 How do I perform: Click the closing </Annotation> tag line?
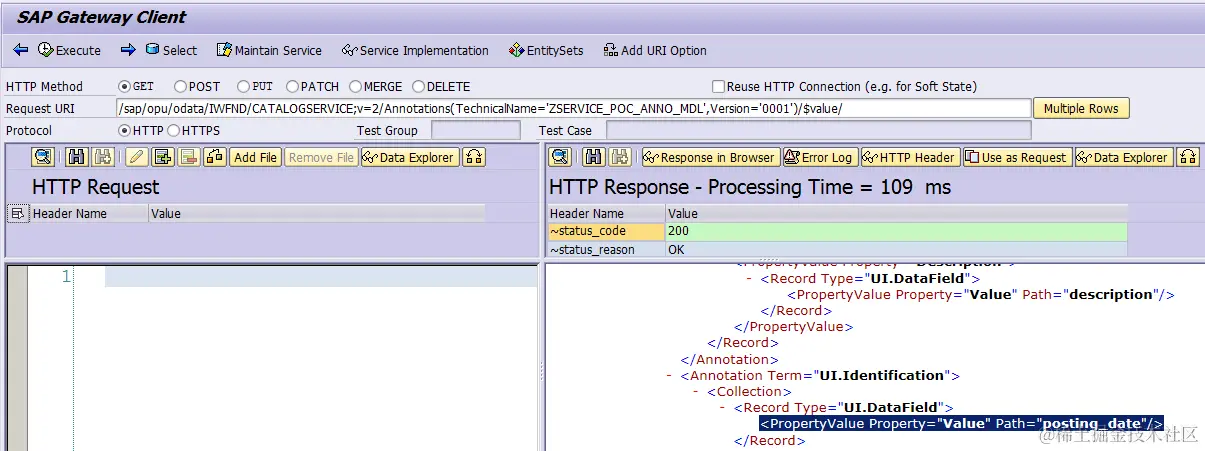(x=729, y=359)
